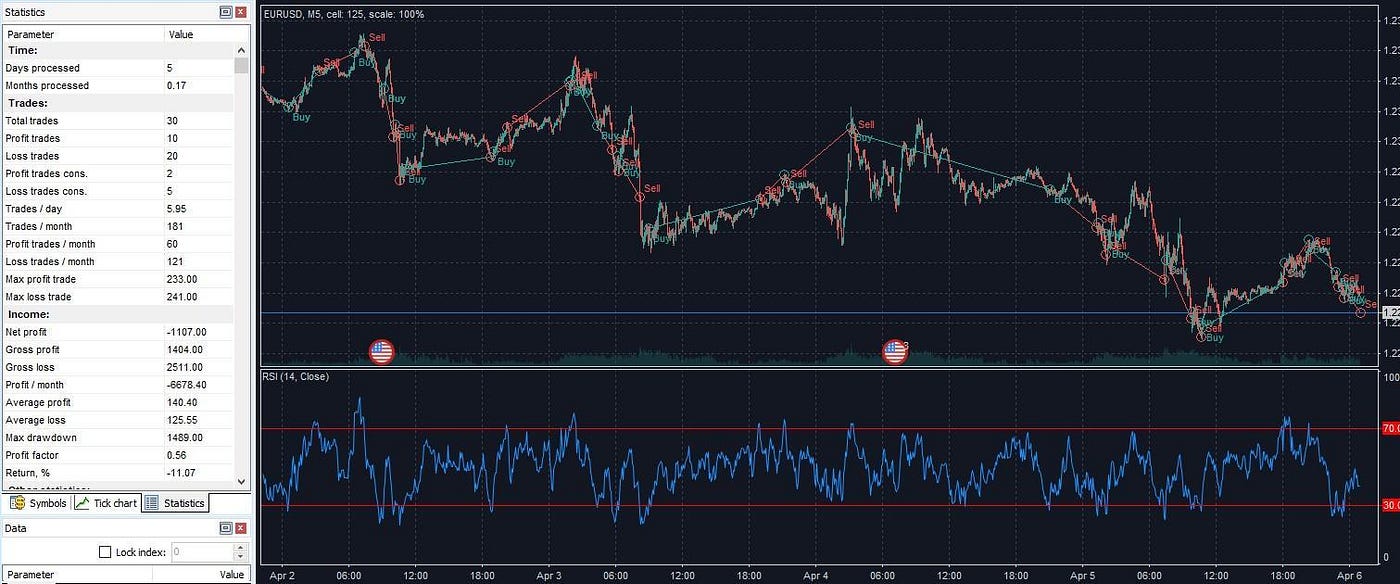Click the US flag news icon near Apr 4

pyautogui.click(x=893, y=351)
